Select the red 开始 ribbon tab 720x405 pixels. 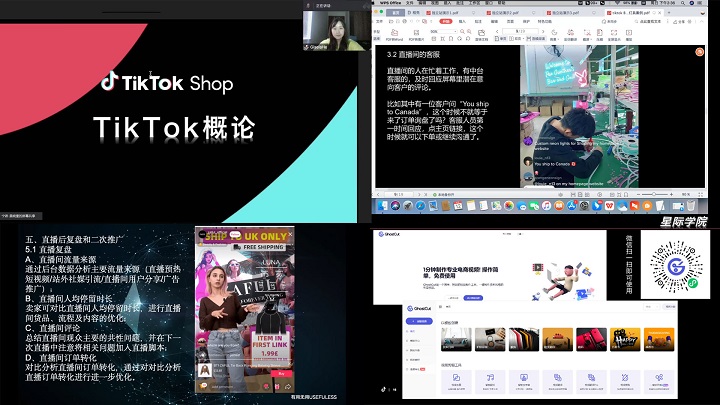[x=445, y=21]
